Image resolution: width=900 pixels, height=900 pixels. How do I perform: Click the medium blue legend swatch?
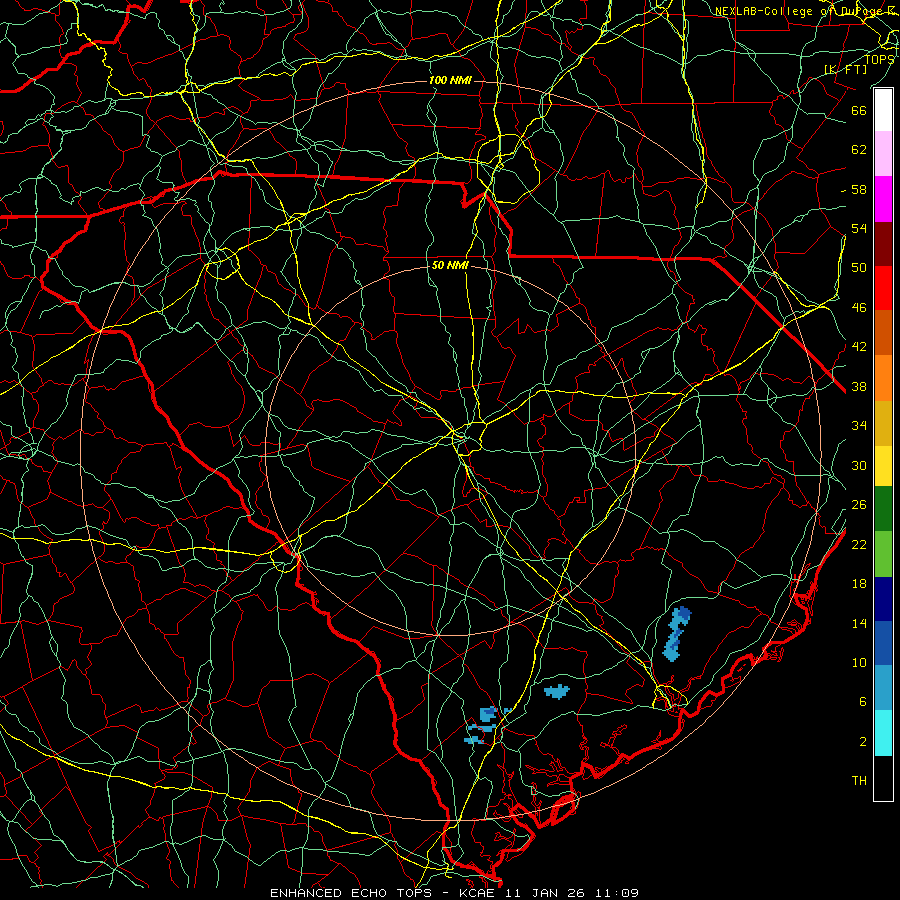[883, 643]
